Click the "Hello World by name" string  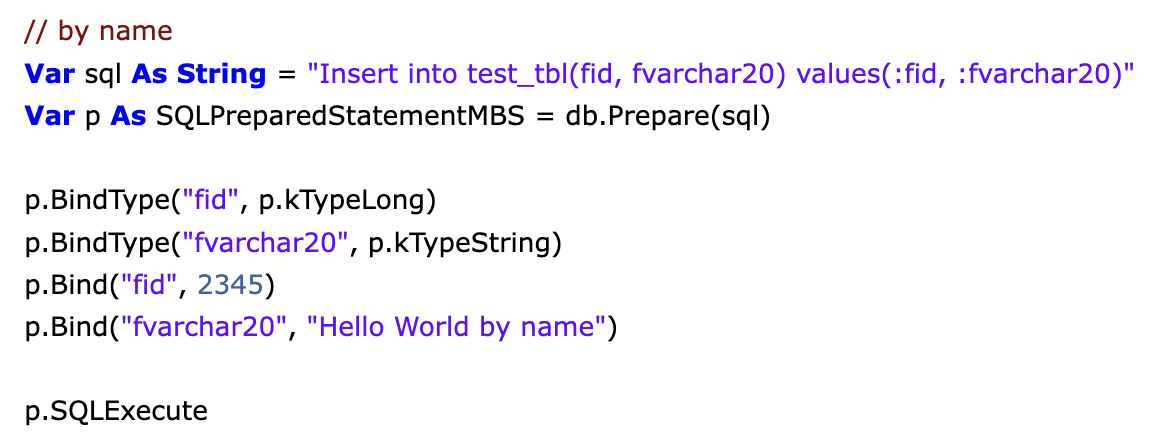(455, 327)
